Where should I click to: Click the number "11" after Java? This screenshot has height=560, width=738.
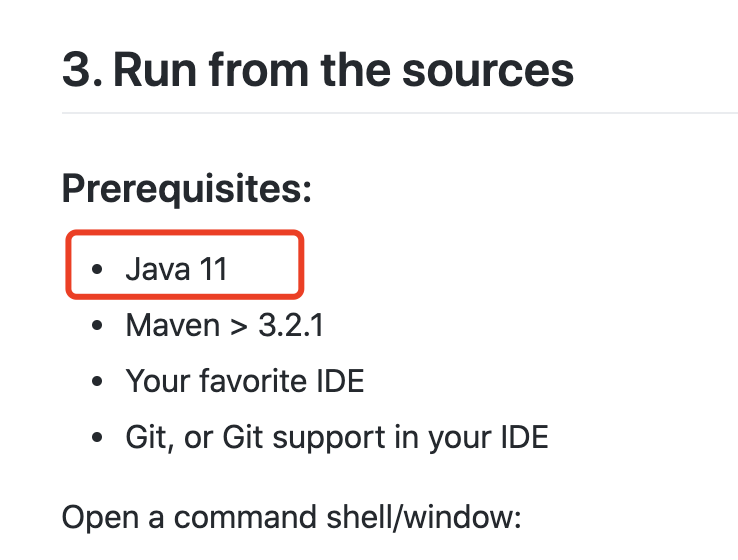212,269
